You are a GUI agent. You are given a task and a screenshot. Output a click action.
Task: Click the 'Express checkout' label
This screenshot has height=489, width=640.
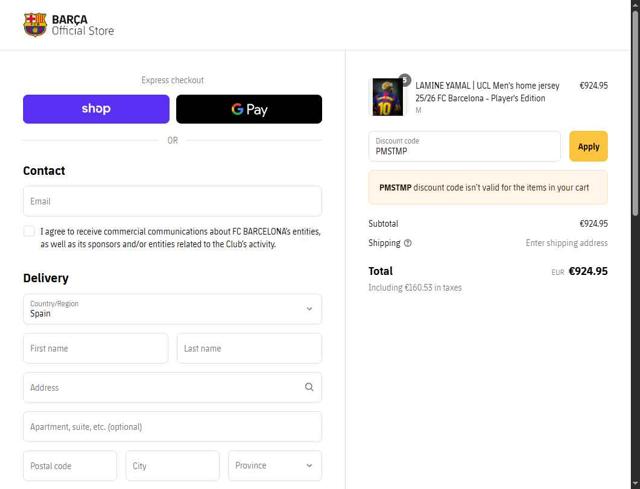coord(173,80)
